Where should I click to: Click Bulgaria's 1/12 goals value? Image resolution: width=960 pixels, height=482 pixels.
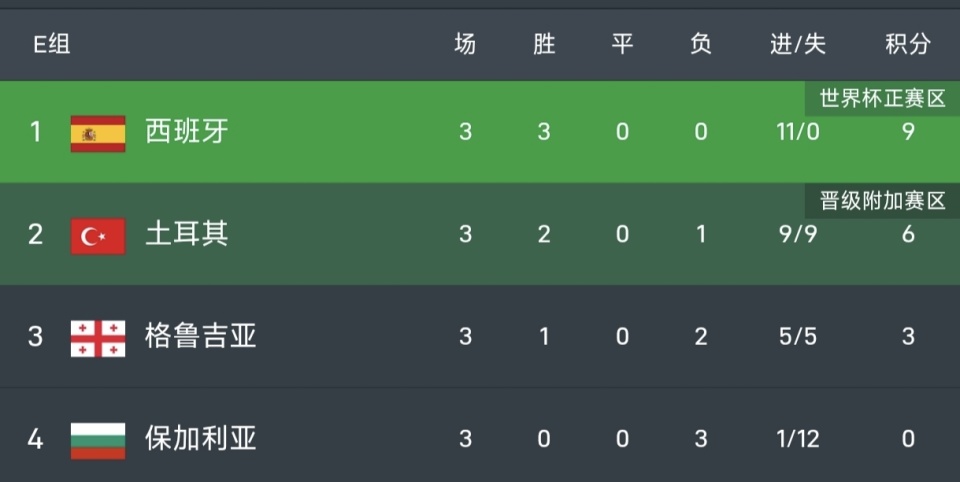(x=798, y=439)
